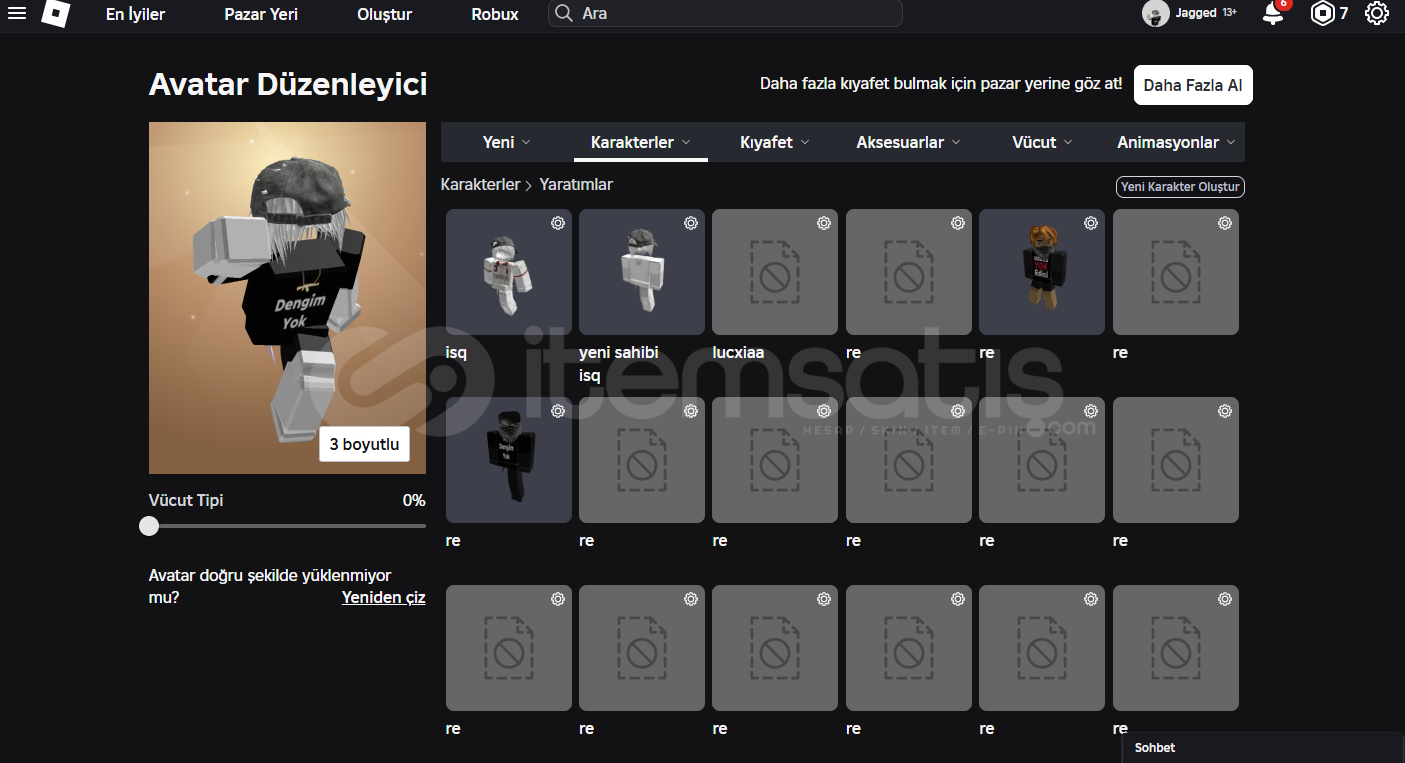Click the Yaratımlar breadcrumb text
This screenshot has height=763, width=1405.
tap(576, 185)
